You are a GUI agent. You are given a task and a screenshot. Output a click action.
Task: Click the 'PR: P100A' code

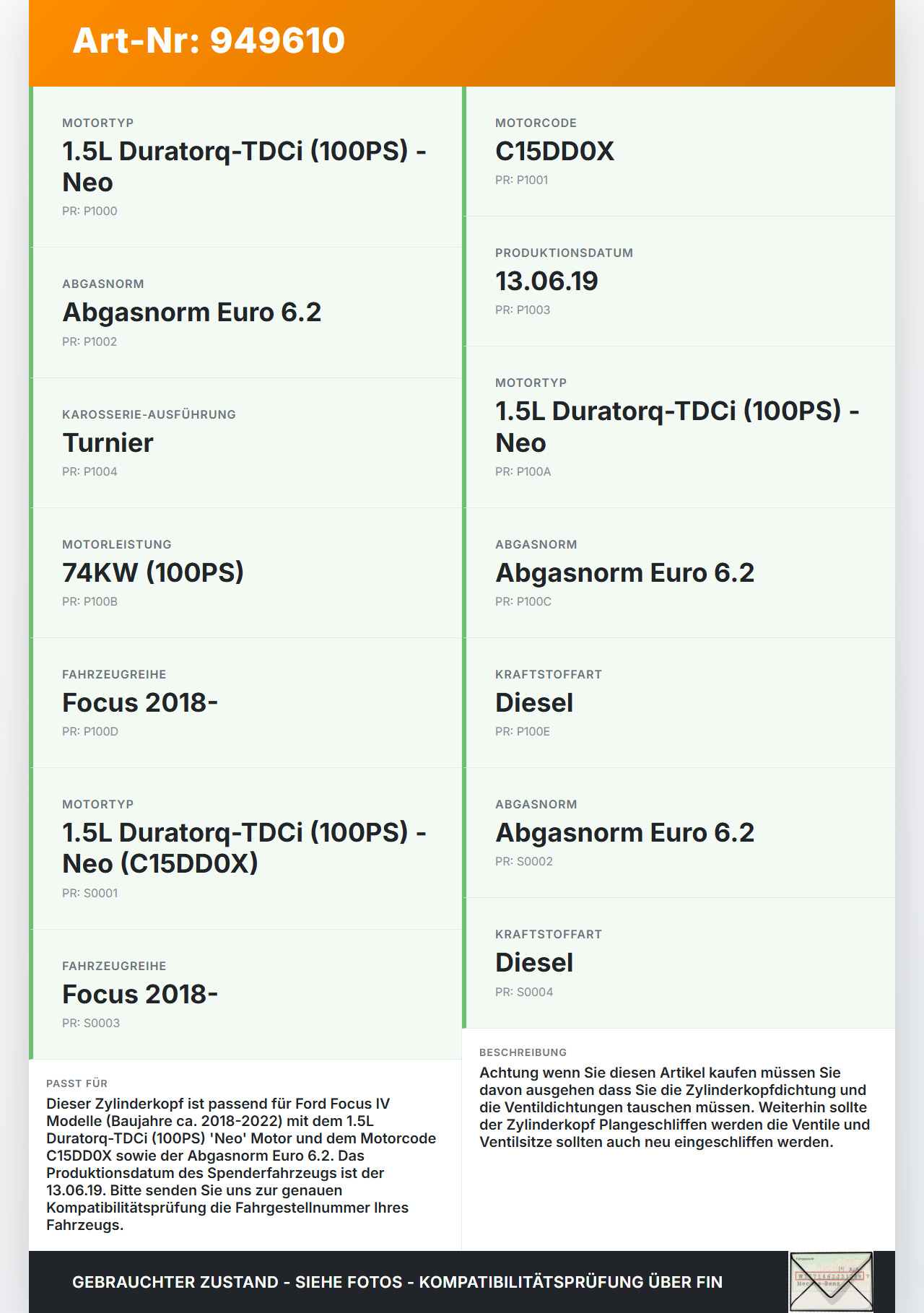(523, 471)
